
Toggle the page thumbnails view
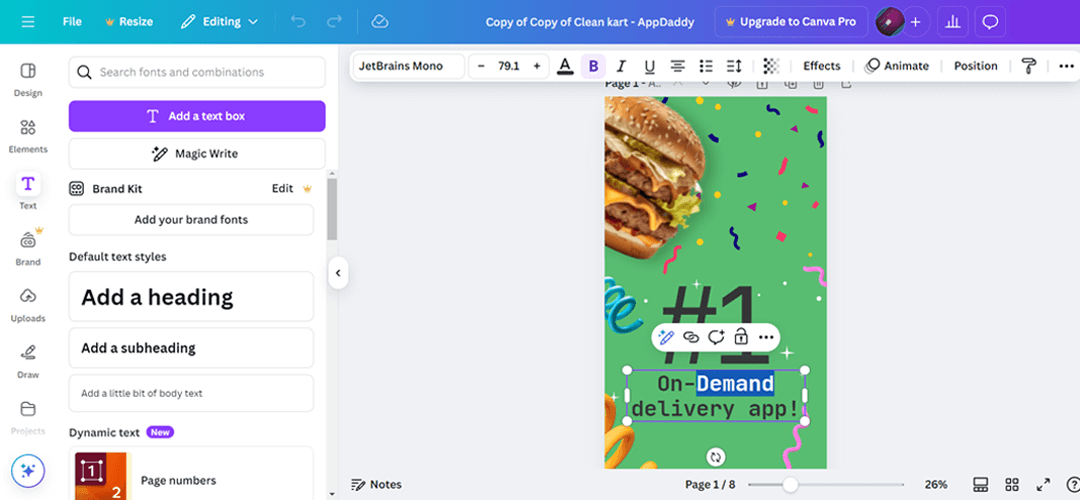point(981,484)
